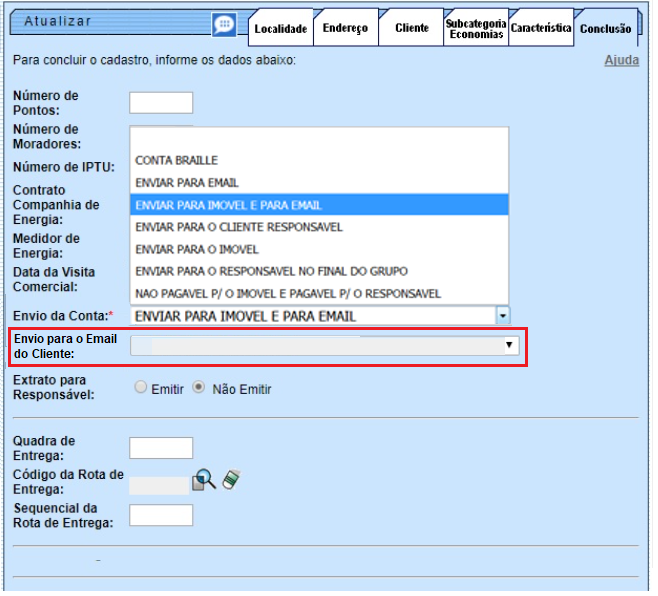Focus the Quadra de Entrega text box
This screenshot has height=596, width=658.
161,448
